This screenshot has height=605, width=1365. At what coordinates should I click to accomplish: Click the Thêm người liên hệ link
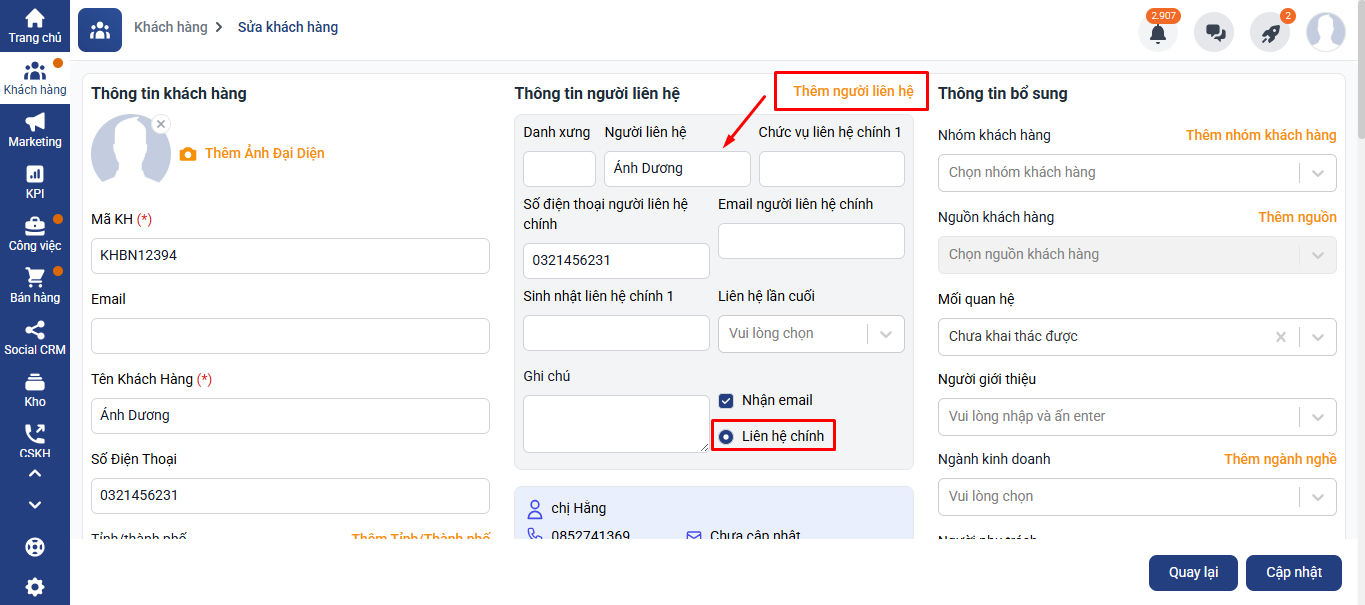coord(853,91)
